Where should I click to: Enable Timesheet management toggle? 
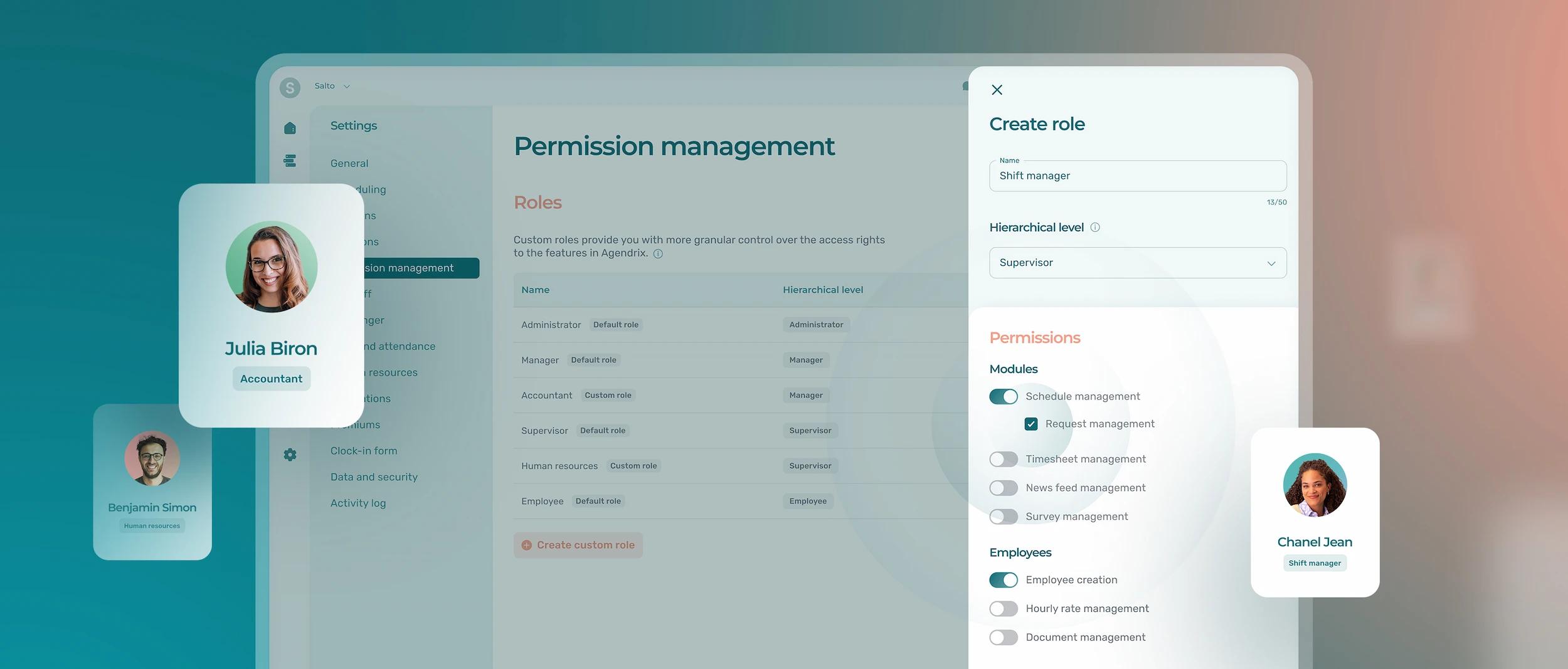pyautogui.click(x=1004, y=459)
